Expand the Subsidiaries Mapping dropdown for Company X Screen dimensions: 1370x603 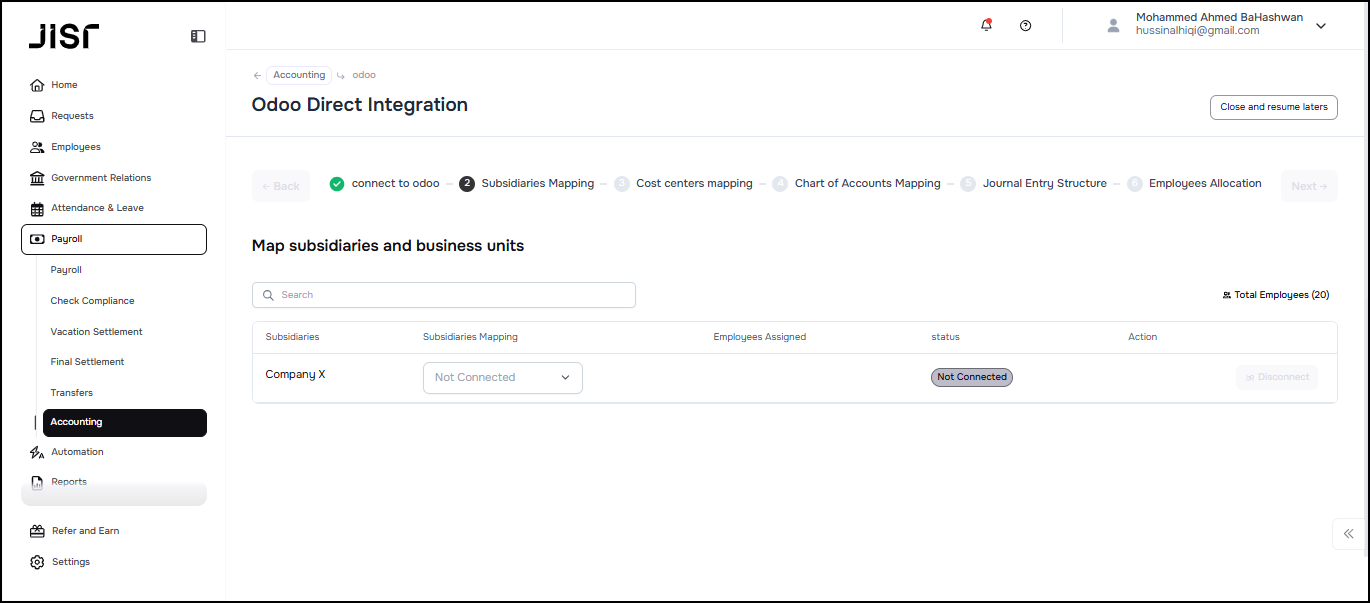point(502,378)
